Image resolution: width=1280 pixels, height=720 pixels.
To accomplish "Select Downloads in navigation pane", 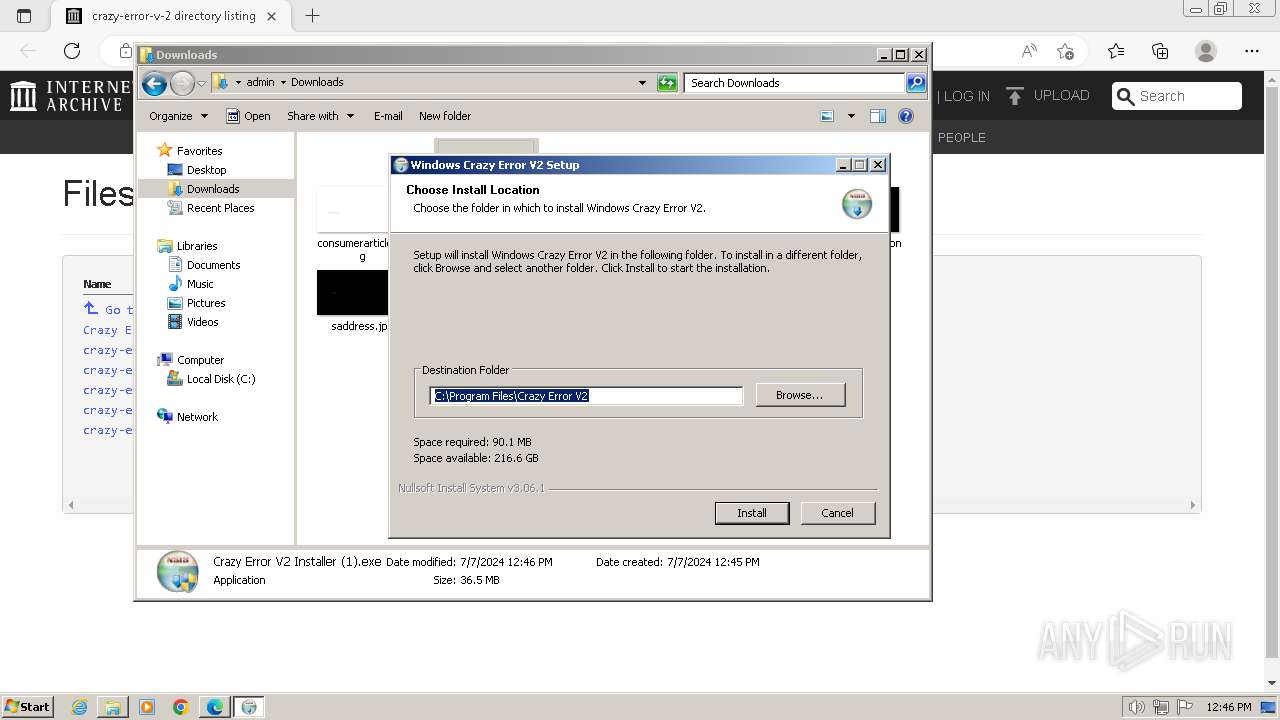I will (x=213, y=189).
